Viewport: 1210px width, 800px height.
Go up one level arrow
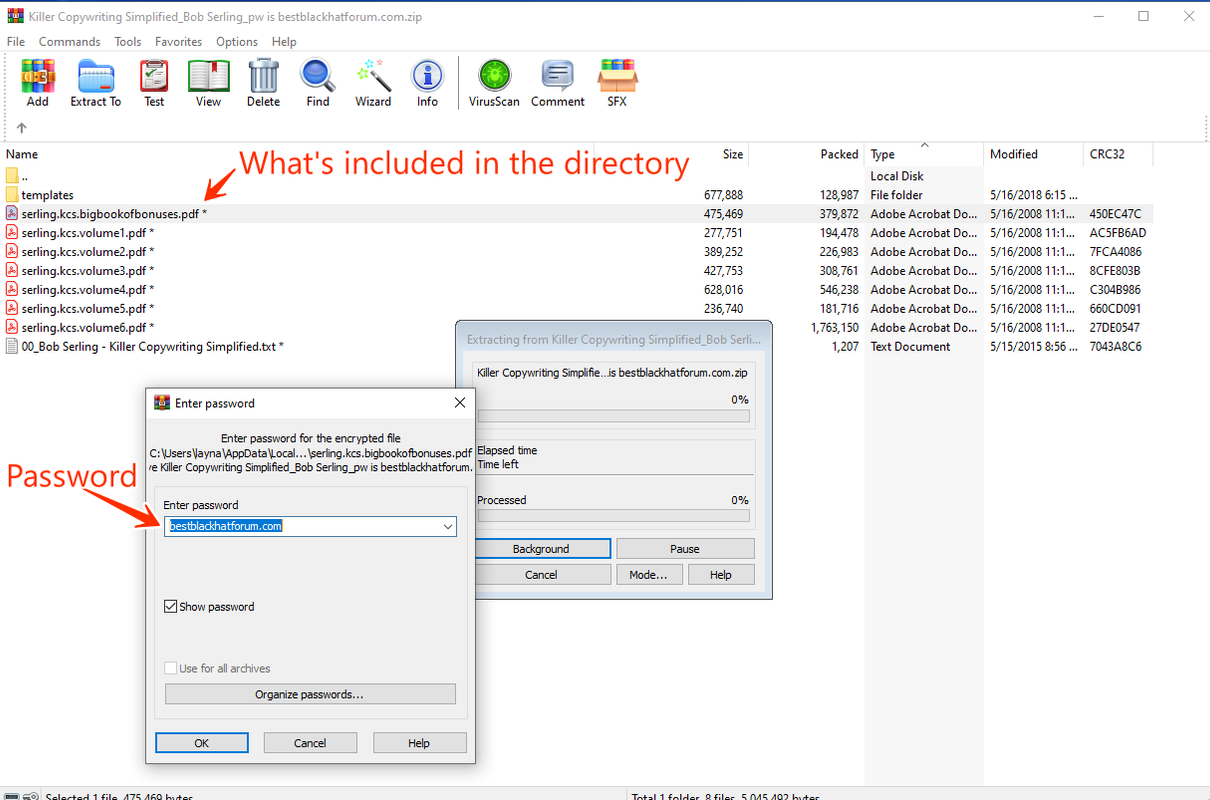[x=21, y=128]
